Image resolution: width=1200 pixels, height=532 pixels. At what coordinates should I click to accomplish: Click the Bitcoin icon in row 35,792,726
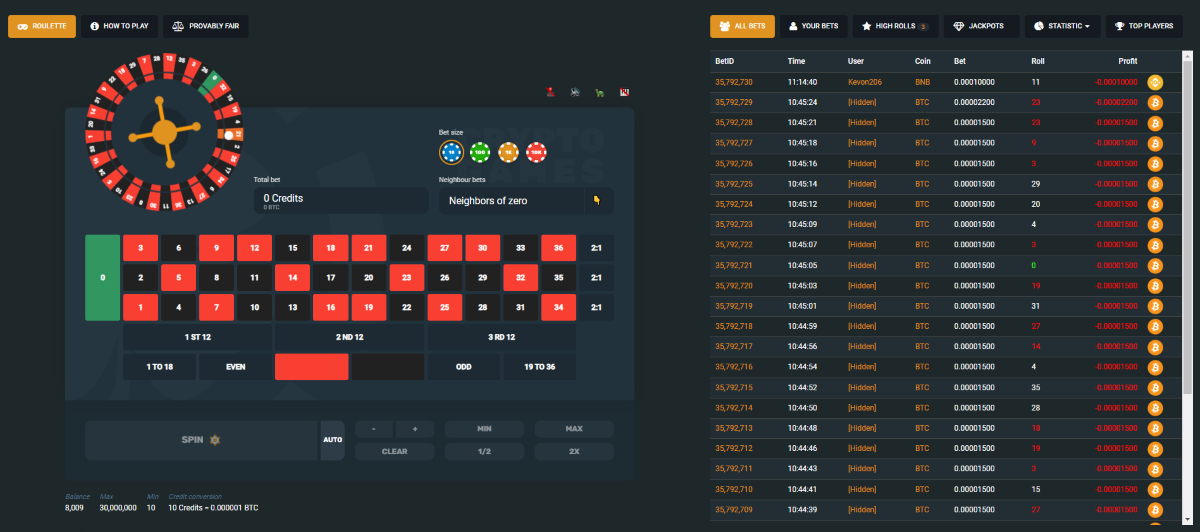[x=1154, y=164]
